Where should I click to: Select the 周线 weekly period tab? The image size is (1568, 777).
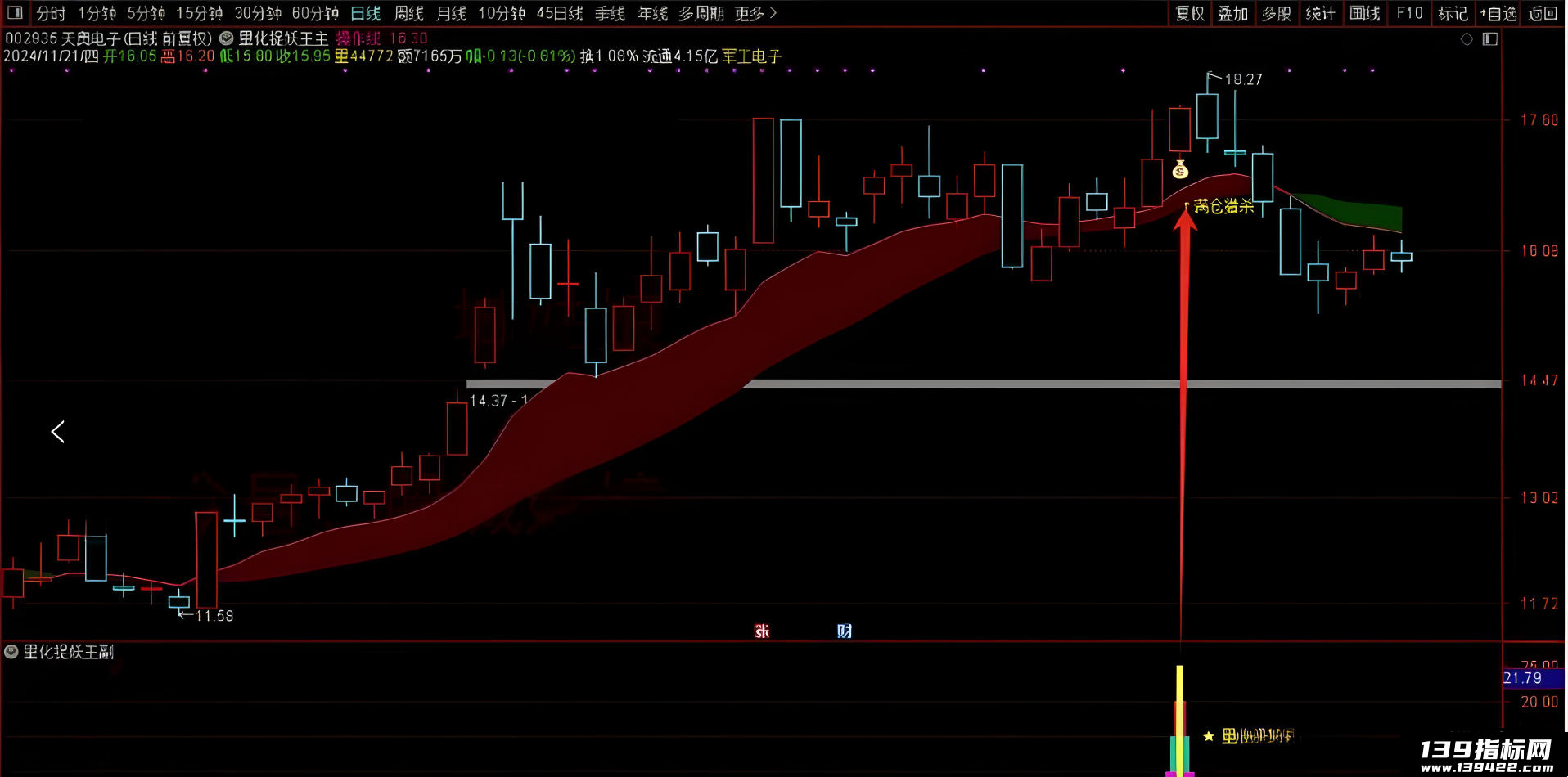408,13
